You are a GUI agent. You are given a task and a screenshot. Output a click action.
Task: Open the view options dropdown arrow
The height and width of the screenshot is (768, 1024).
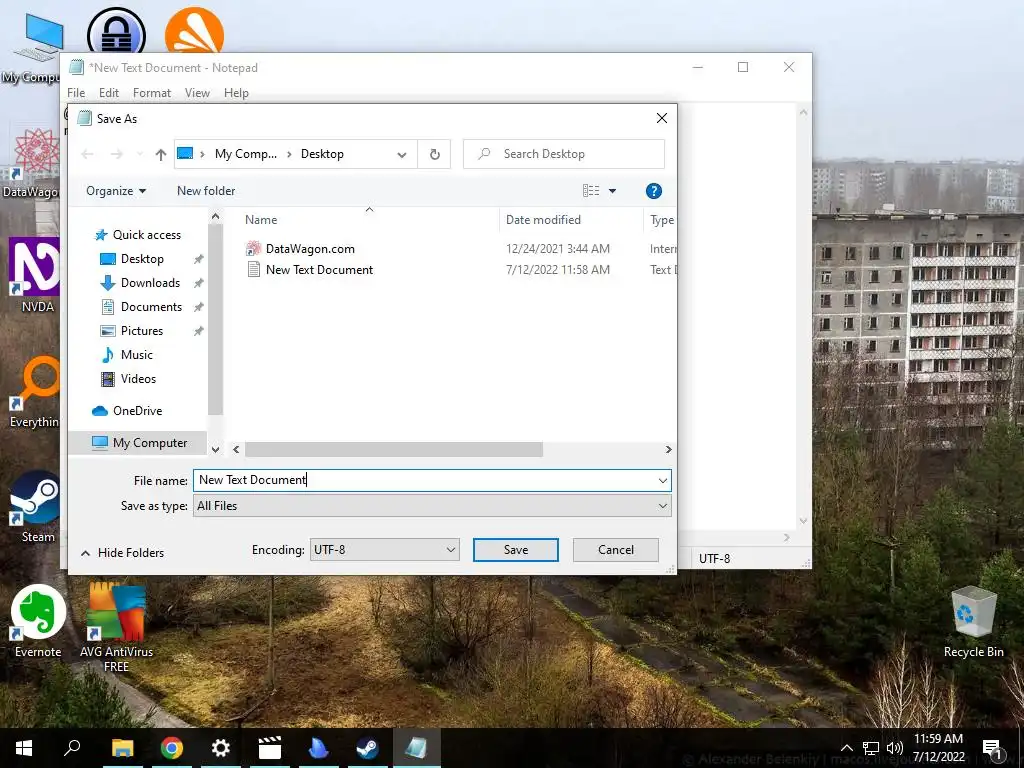click(x=613, y=191)
